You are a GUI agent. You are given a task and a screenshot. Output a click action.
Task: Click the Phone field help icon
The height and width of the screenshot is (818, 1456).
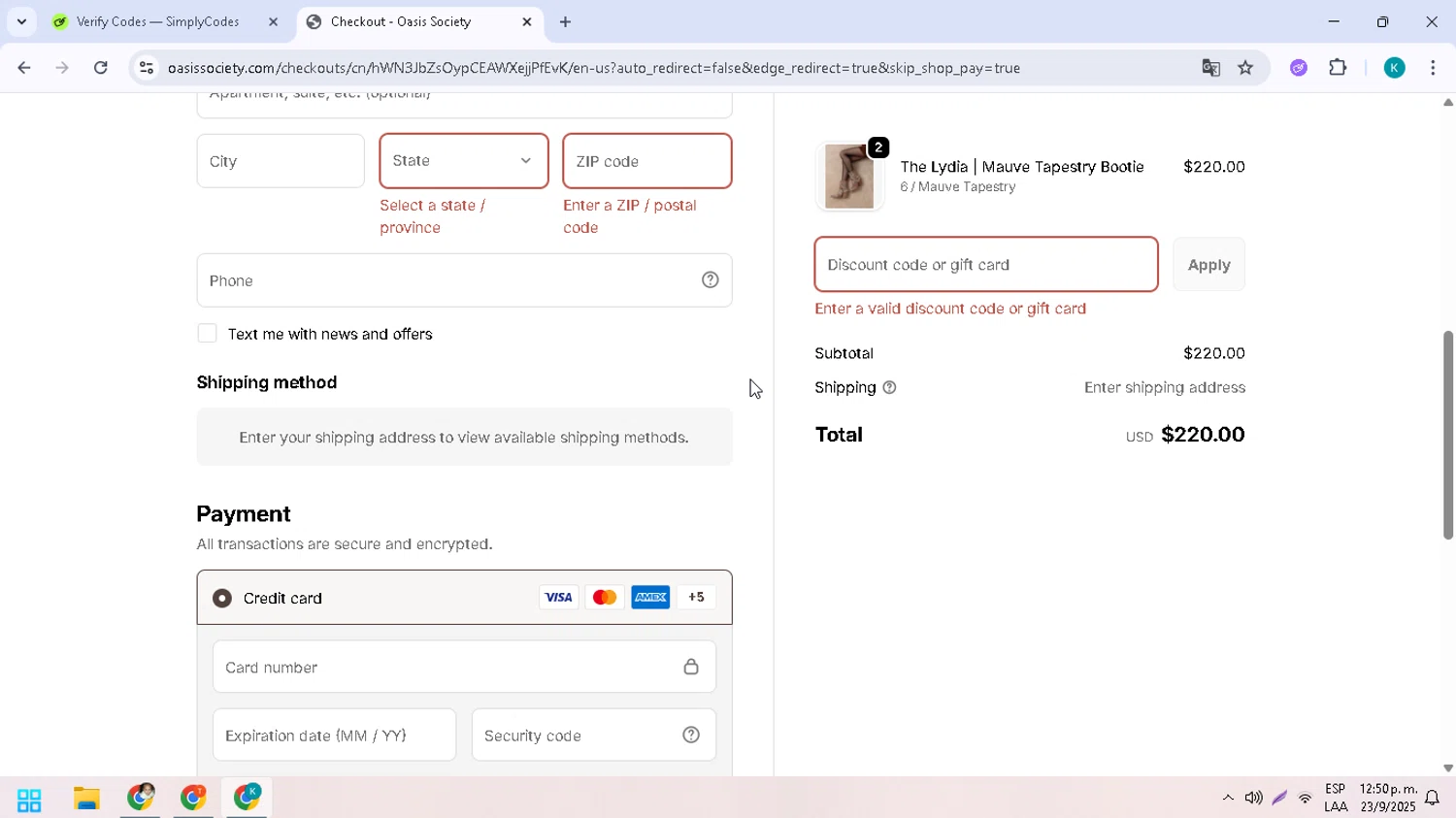(x=711, y=280)
